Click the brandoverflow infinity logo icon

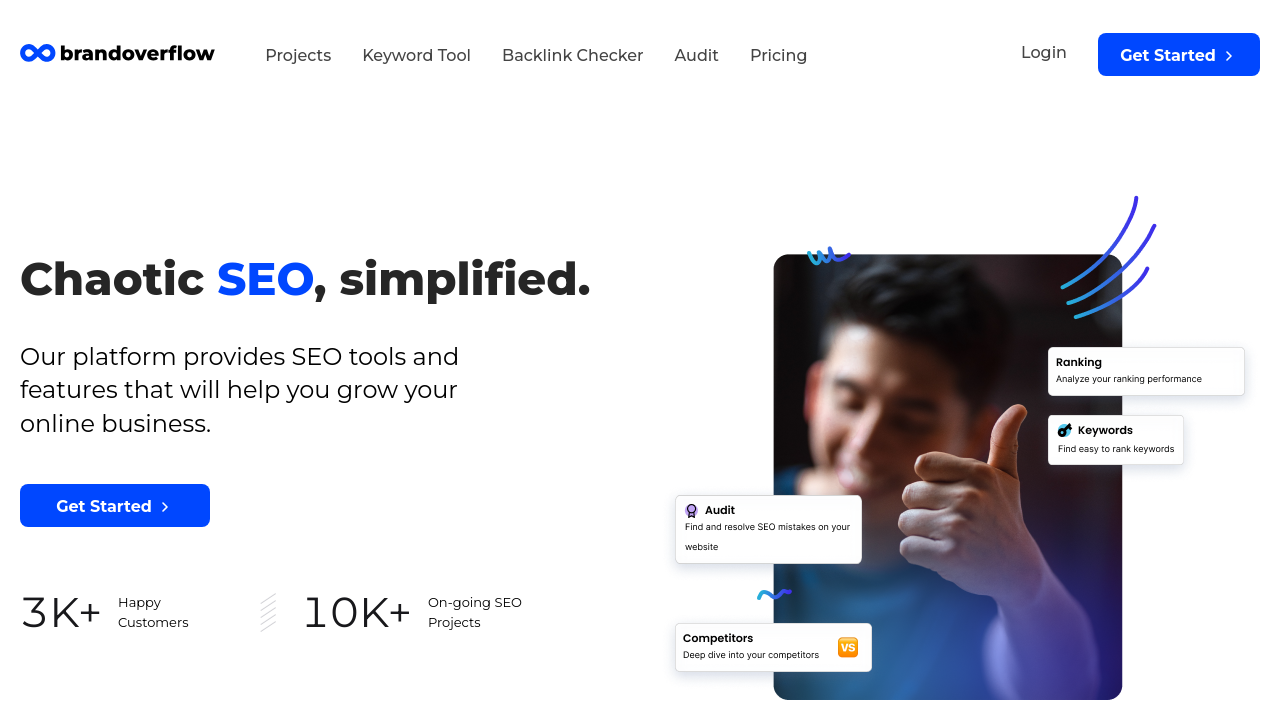(x=38, y=53)
